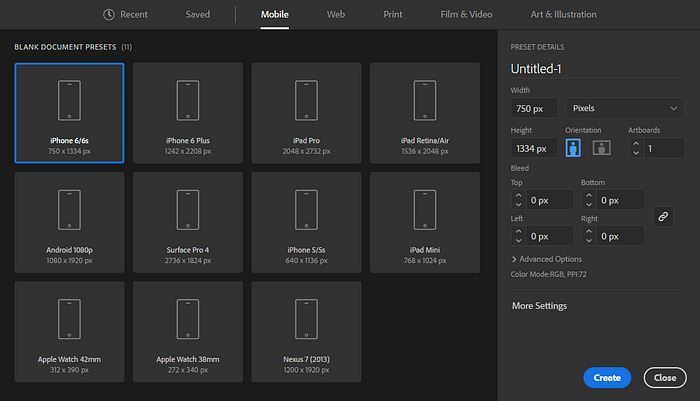This screenshot has height=401, width=700.
Task: Set landscape orientation
Action: pos(601,148)
